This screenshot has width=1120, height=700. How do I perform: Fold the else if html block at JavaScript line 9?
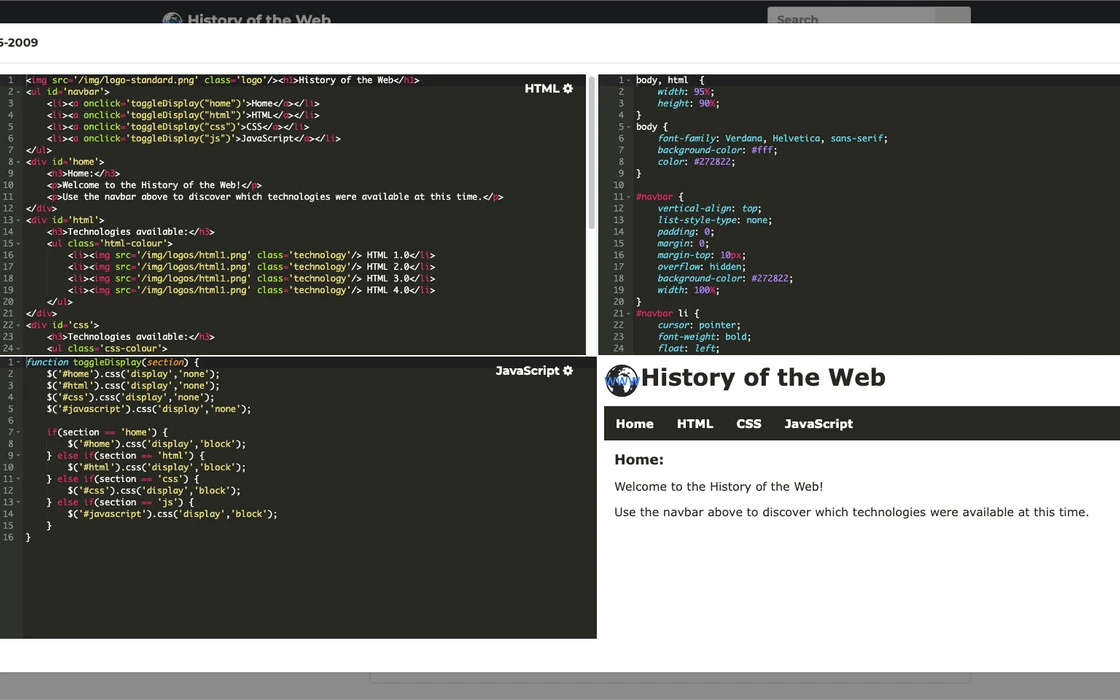[19, 456]
